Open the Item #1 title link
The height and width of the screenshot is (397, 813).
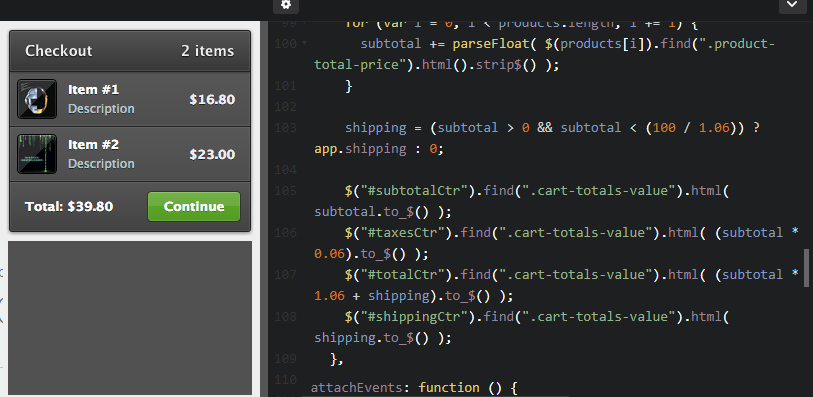[x=93, y=90]
